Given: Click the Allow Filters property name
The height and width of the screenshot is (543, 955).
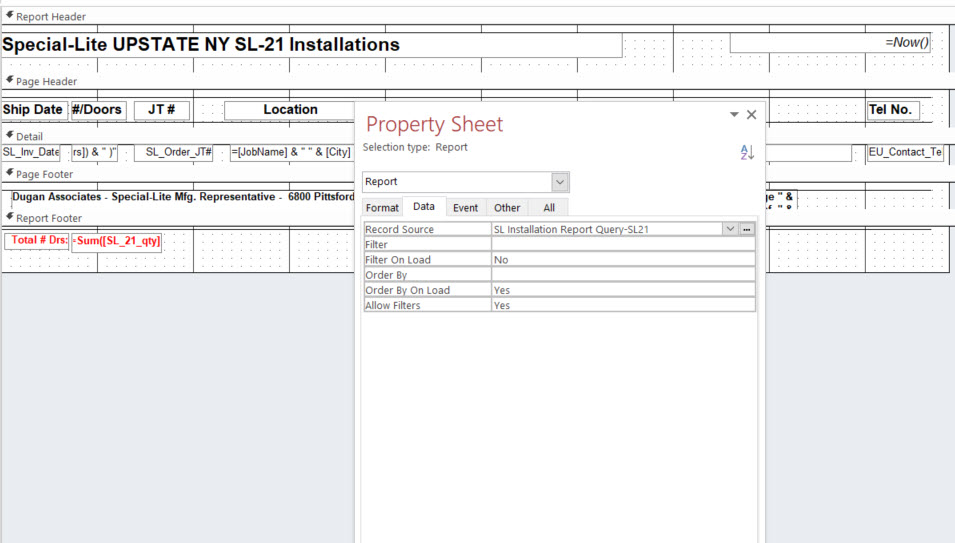Looking at the screenshot, I should point(427,306).
